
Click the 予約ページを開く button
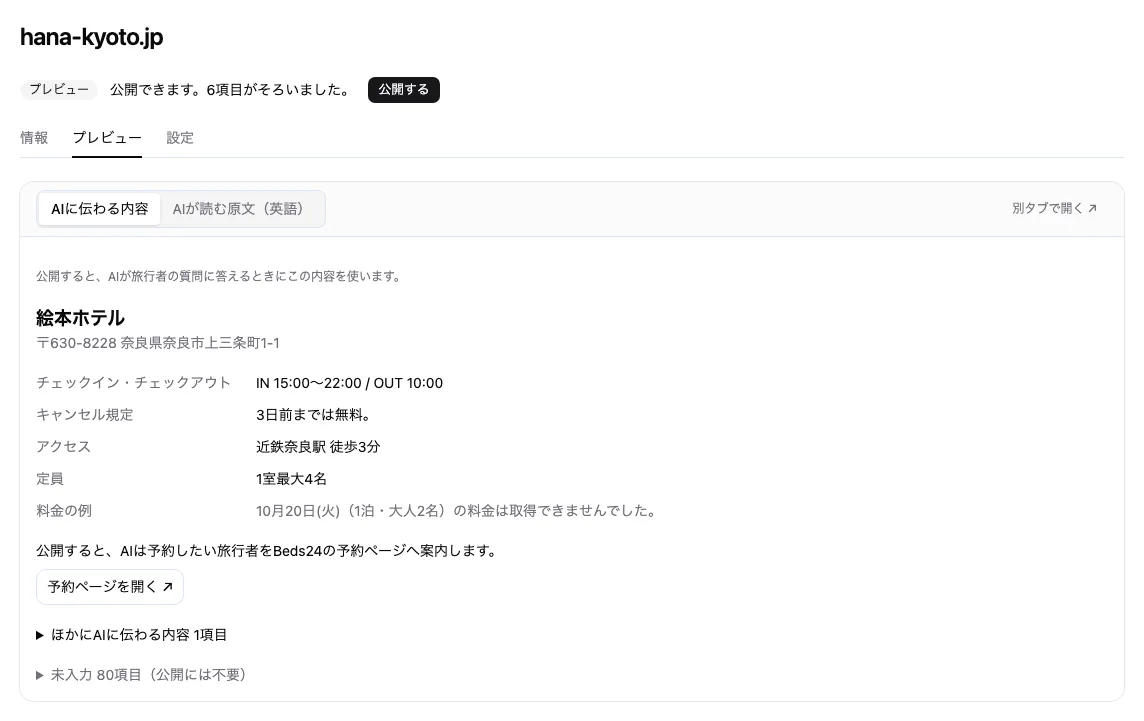pyautogui.click(x=109, y=587)
